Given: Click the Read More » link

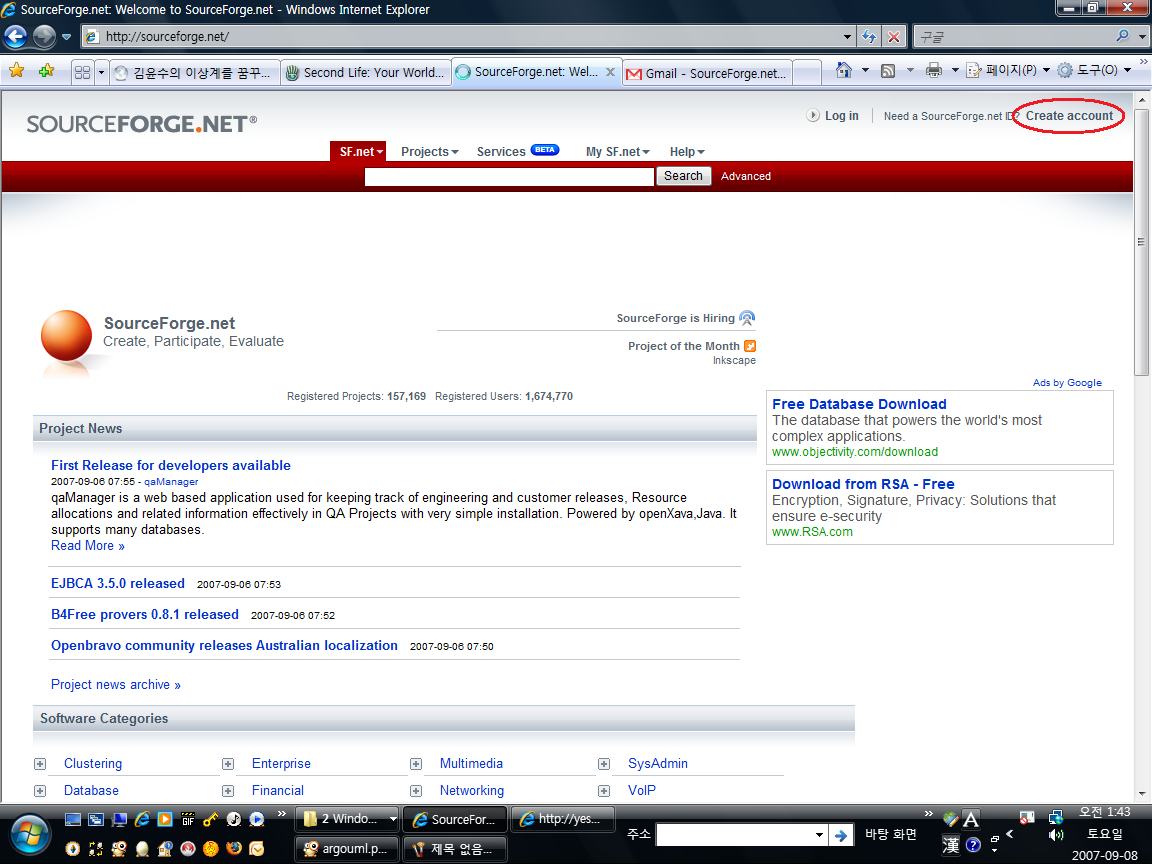Looking at the screenshot, I should 87,545.
